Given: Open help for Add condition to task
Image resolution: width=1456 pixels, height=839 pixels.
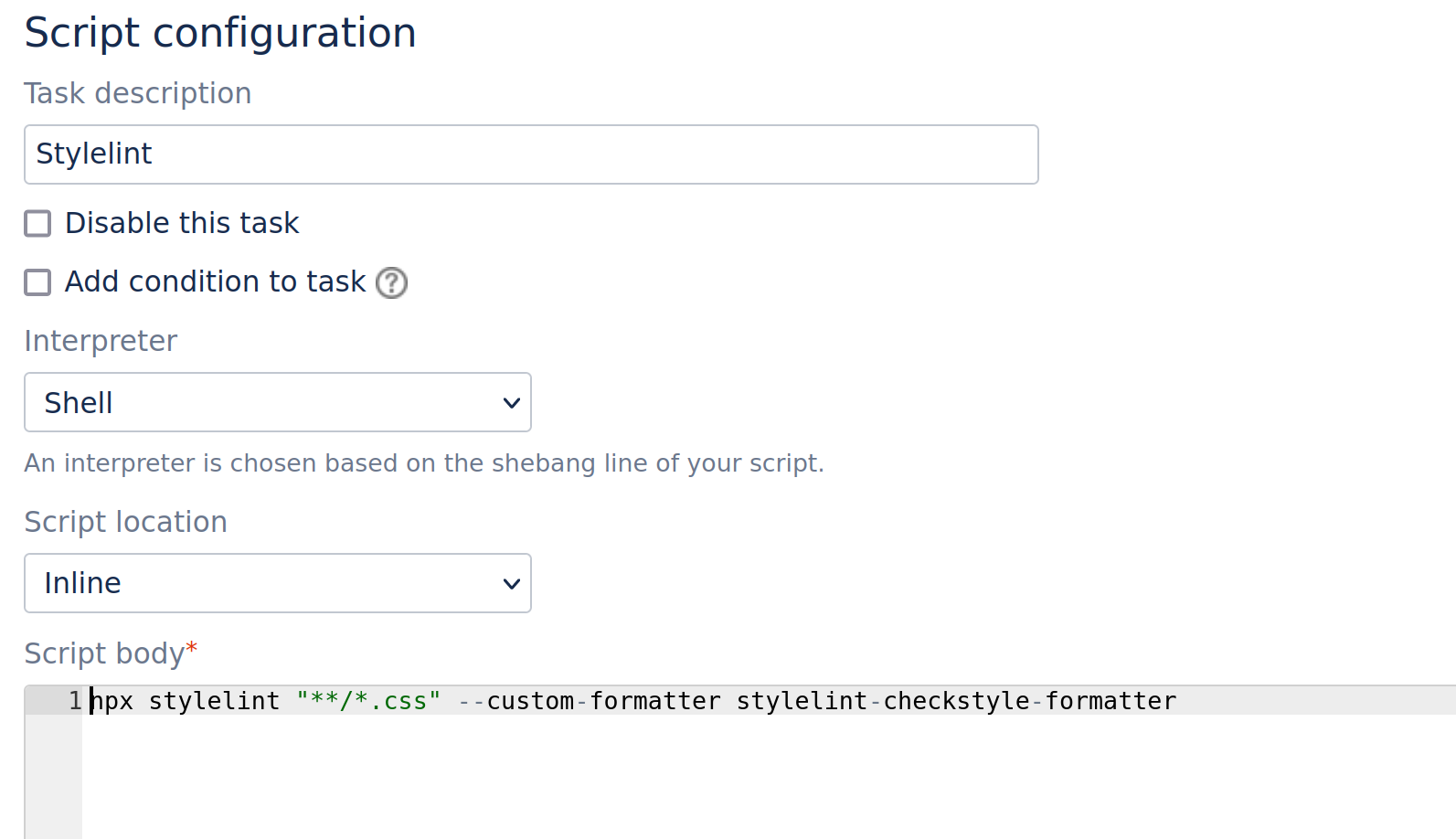Looking at the screenshot, I should coord(392,282).
